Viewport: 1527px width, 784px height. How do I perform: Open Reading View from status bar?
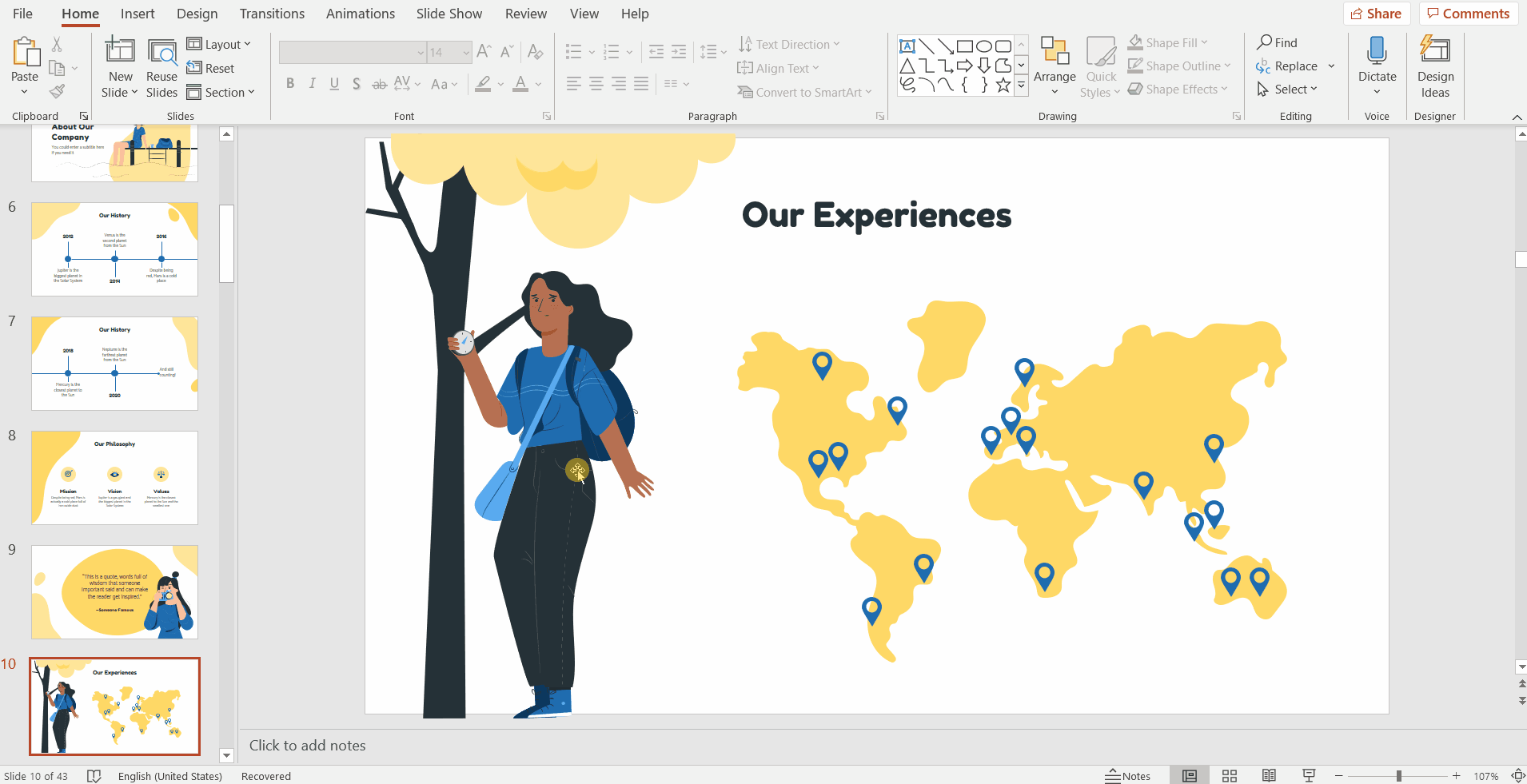1269,776
